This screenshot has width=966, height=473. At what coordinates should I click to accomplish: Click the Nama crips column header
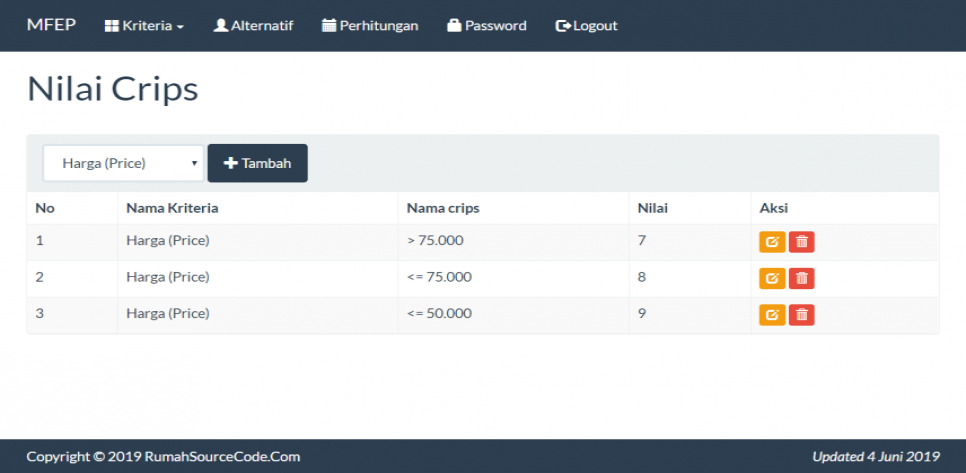(x=443, y=208)
